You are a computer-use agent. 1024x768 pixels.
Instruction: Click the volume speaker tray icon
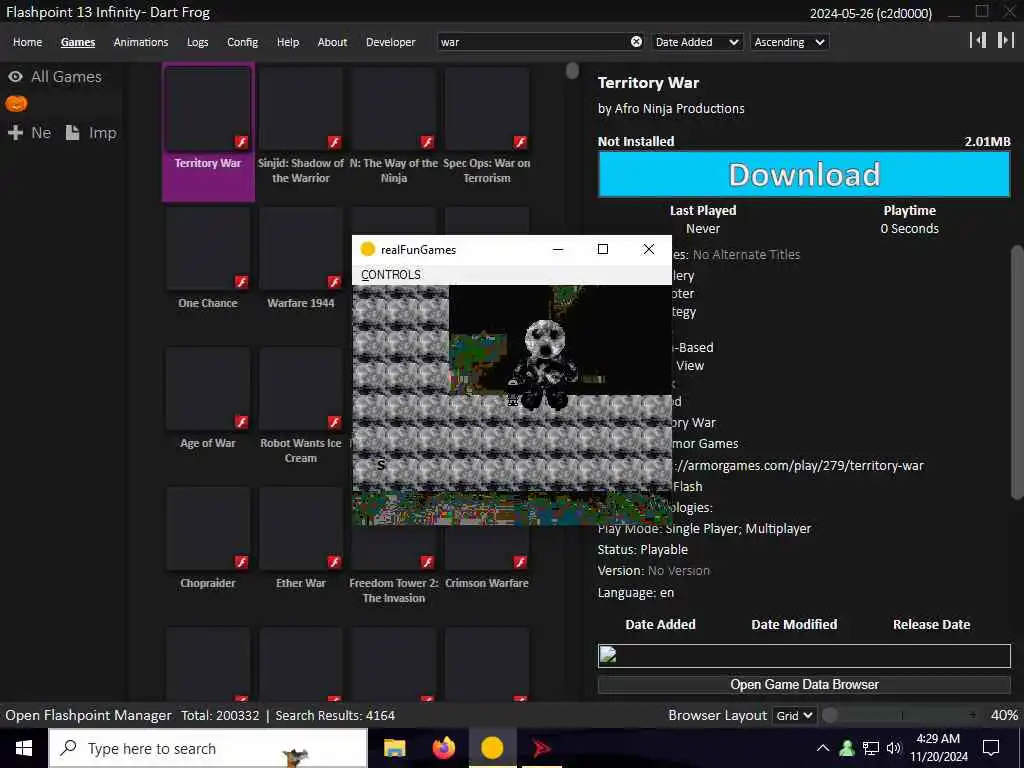pyautogui.click(x=893, y=748)
